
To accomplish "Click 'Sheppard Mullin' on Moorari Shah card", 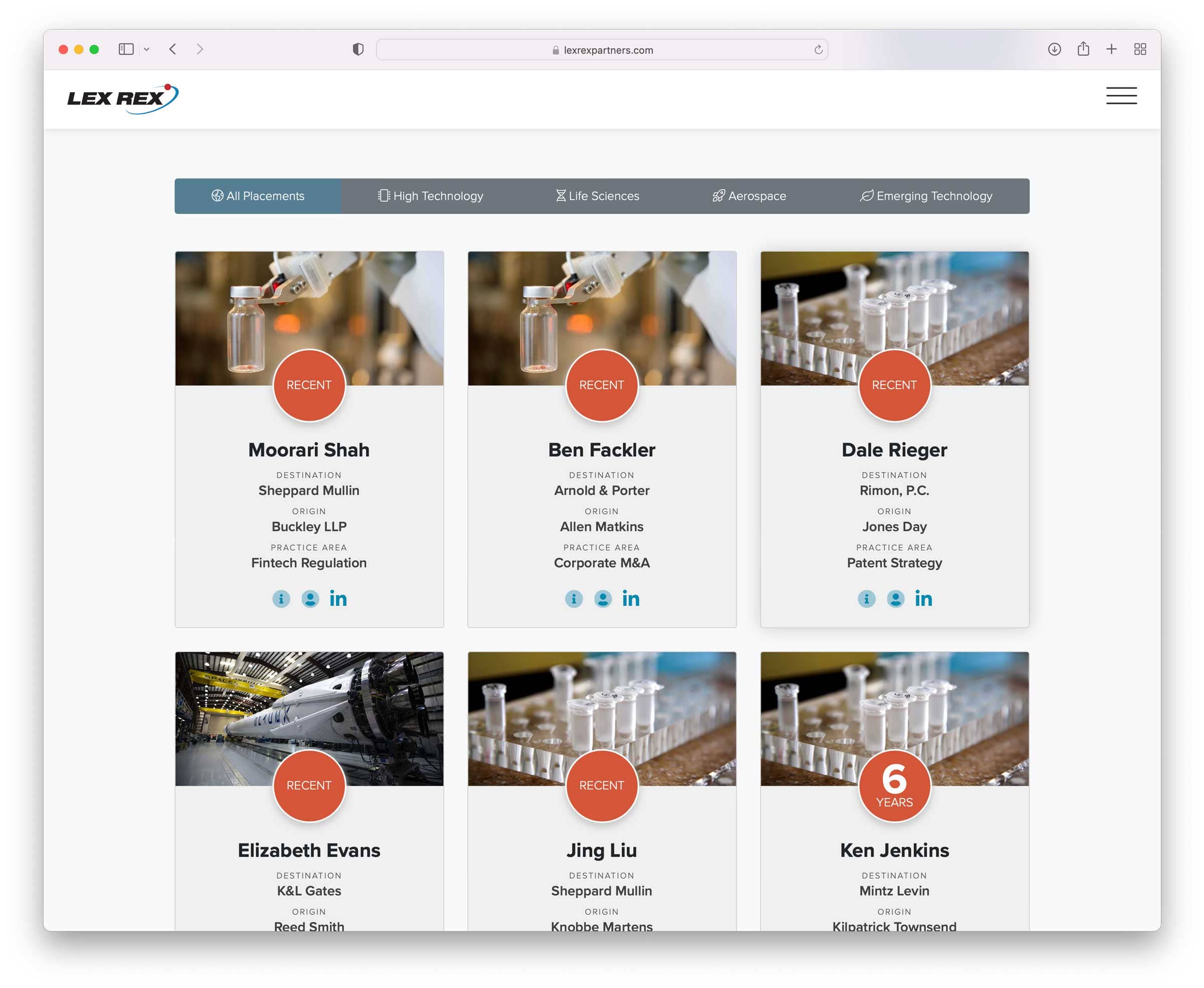I will (x=309, y=490).
